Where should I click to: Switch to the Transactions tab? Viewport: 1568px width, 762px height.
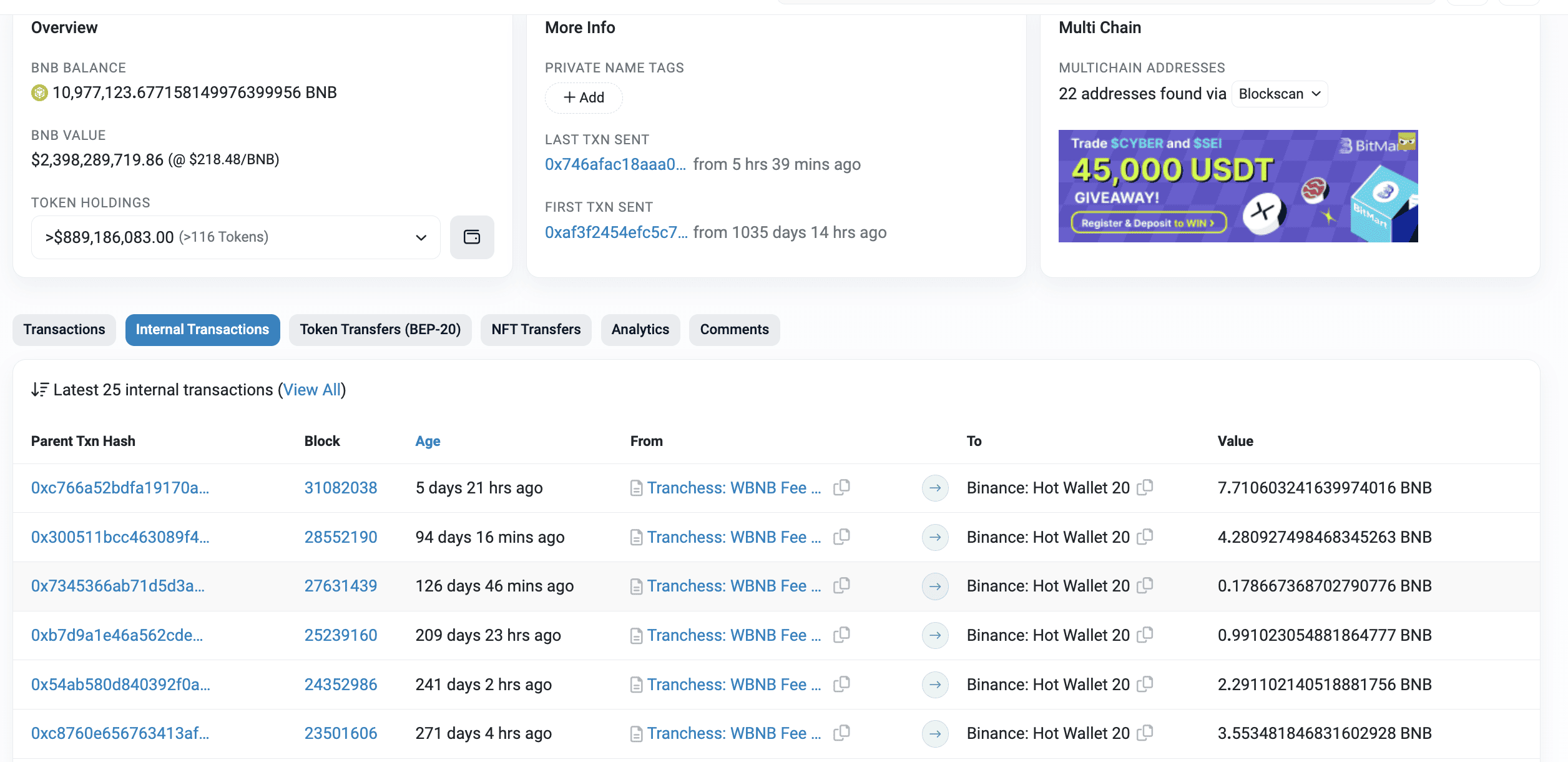(64, 330)
